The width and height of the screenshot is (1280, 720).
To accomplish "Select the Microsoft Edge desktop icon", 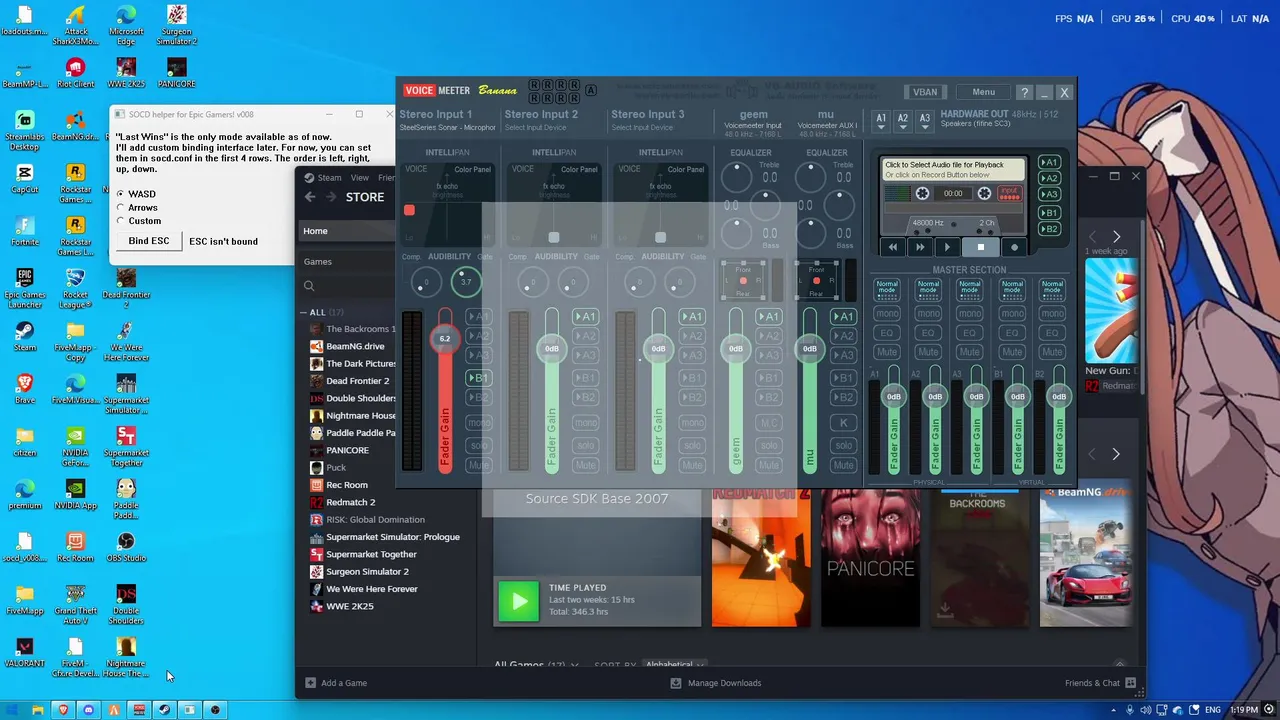I will 126,25.
